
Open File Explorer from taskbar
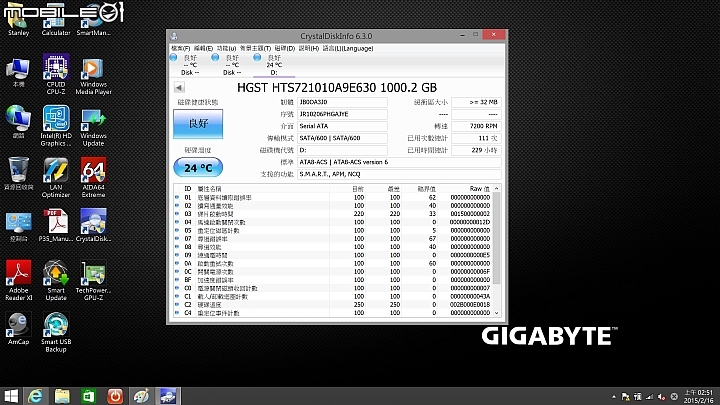click(x=62, y=396)
